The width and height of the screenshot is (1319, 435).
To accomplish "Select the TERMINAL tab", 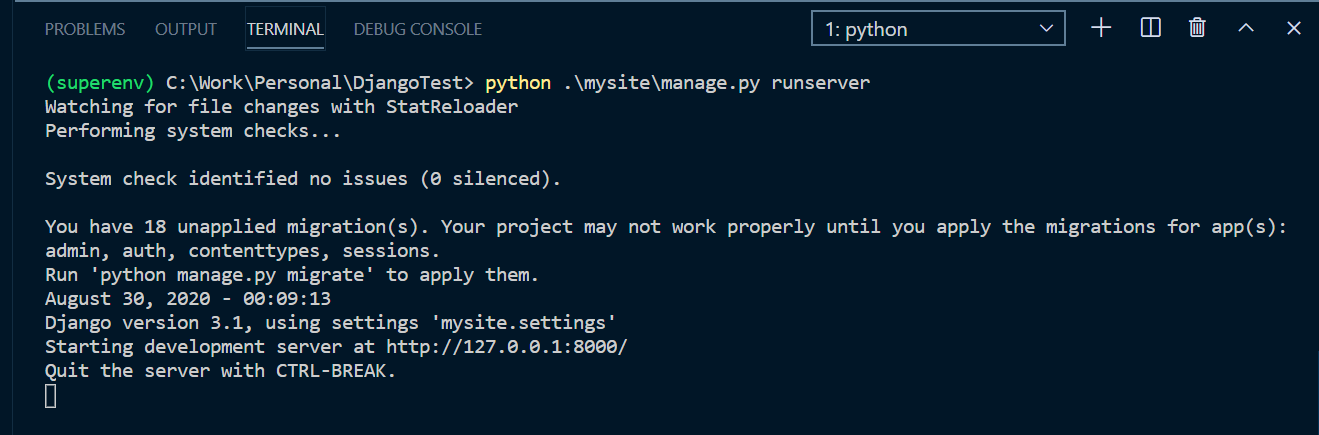I will click(285, 29).
